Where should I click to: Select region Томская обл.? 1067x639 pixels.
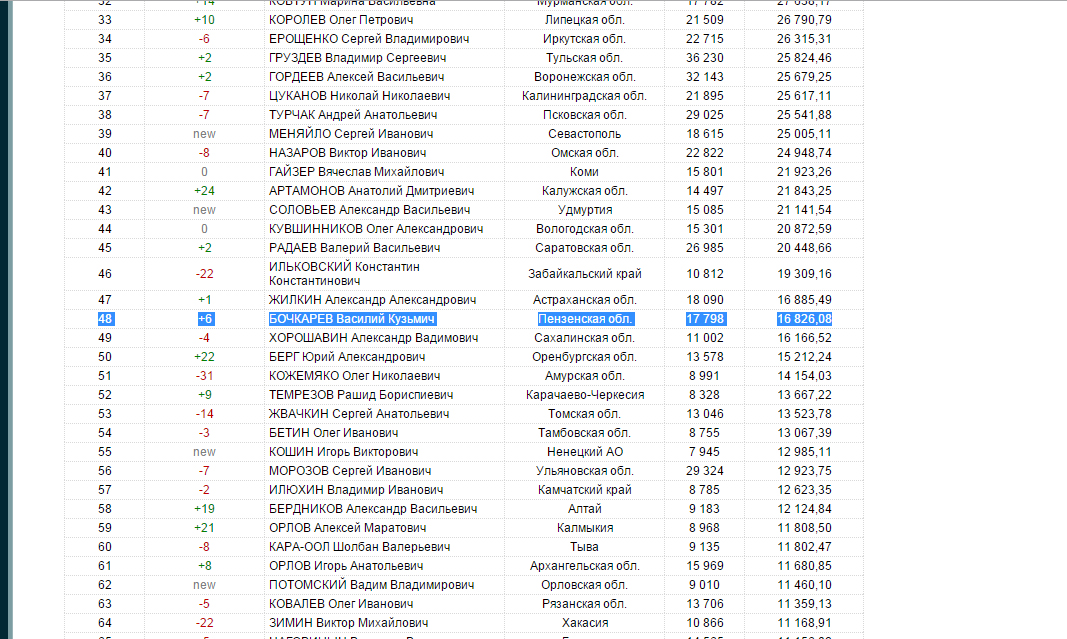coord(585,414)
